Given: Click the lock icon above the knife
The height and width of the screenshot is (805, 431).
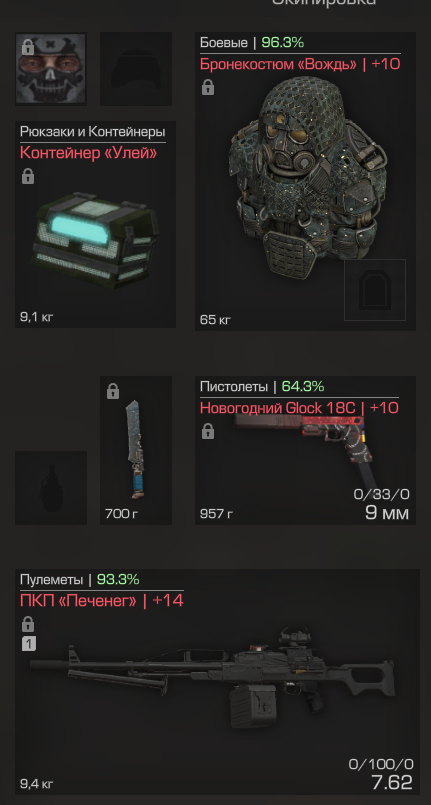Looking at the screenshot, I should coord(112,392).
